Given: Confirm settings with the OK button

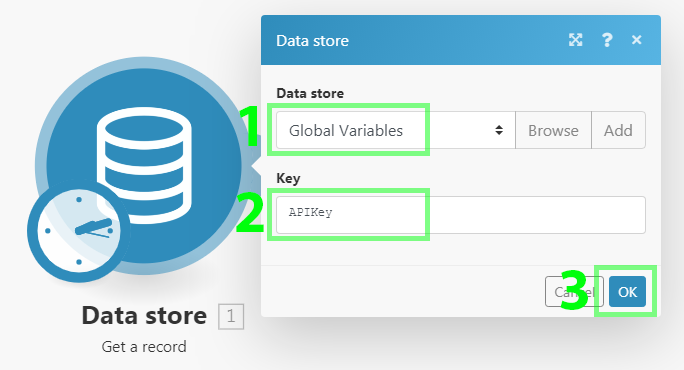Looking at the screenshot, I should 627,291.
